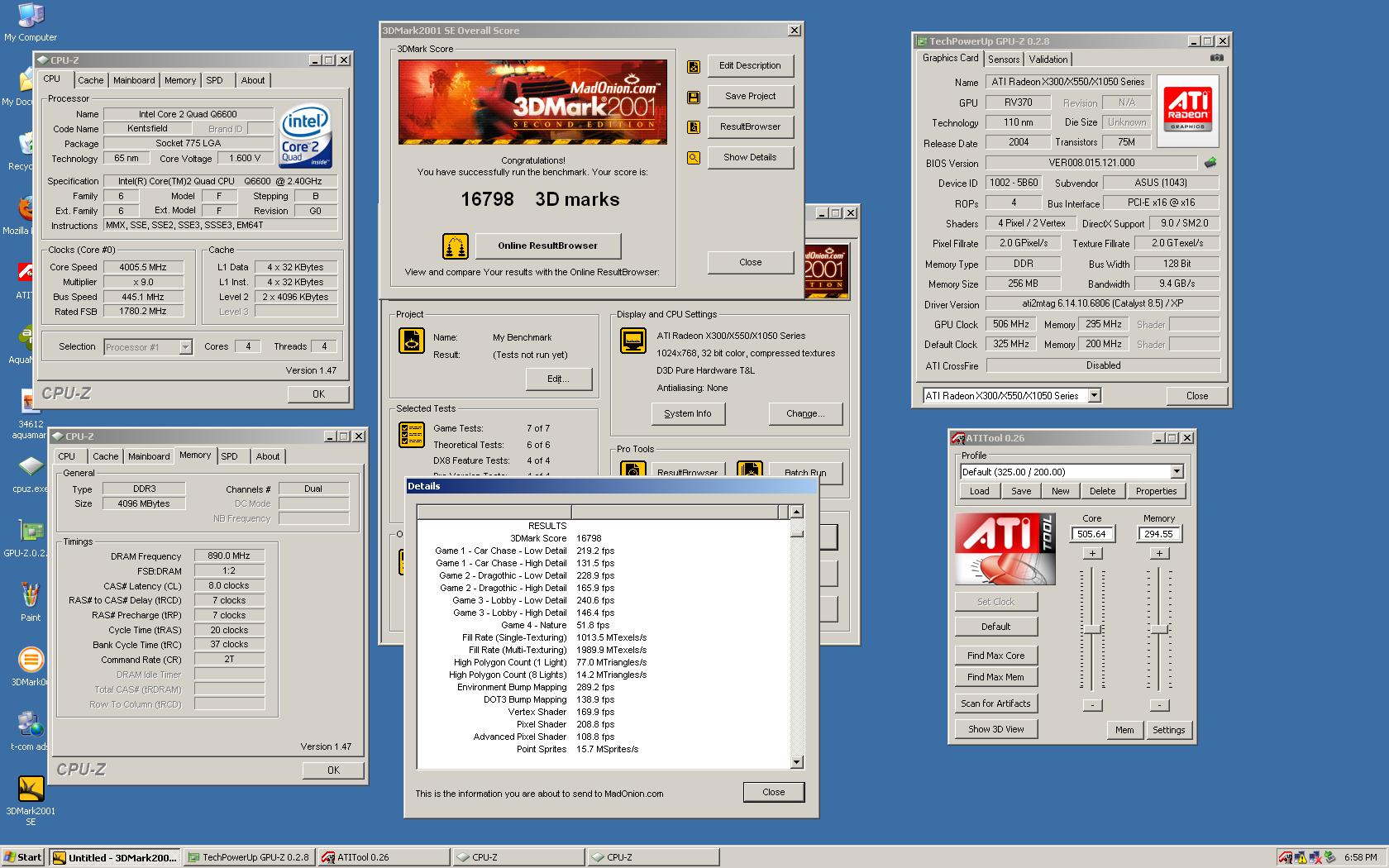Click the Details list scroll up arrow
Image resolution: width=1389 pixels, height=868 pixels.
click(x=796, y=512)
